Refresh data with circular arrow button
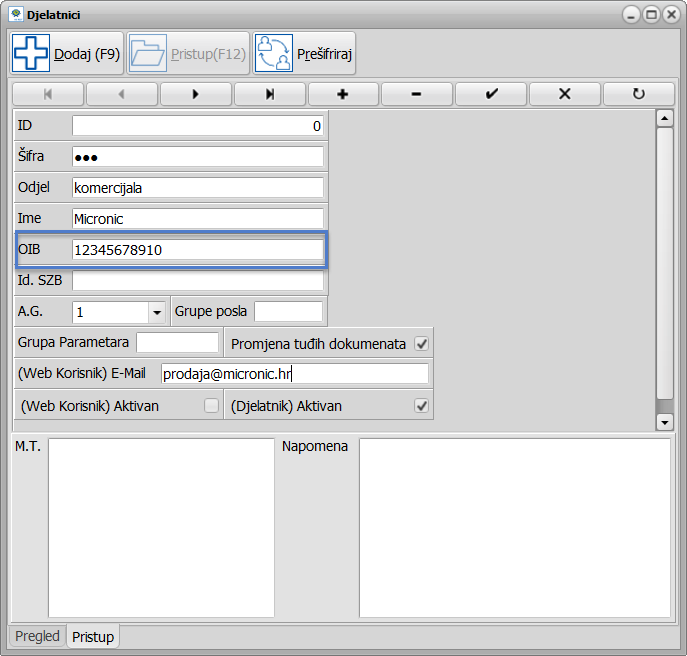Image resolution: width=687 pixels, height=656 pixels. click(x=639, y=94)
